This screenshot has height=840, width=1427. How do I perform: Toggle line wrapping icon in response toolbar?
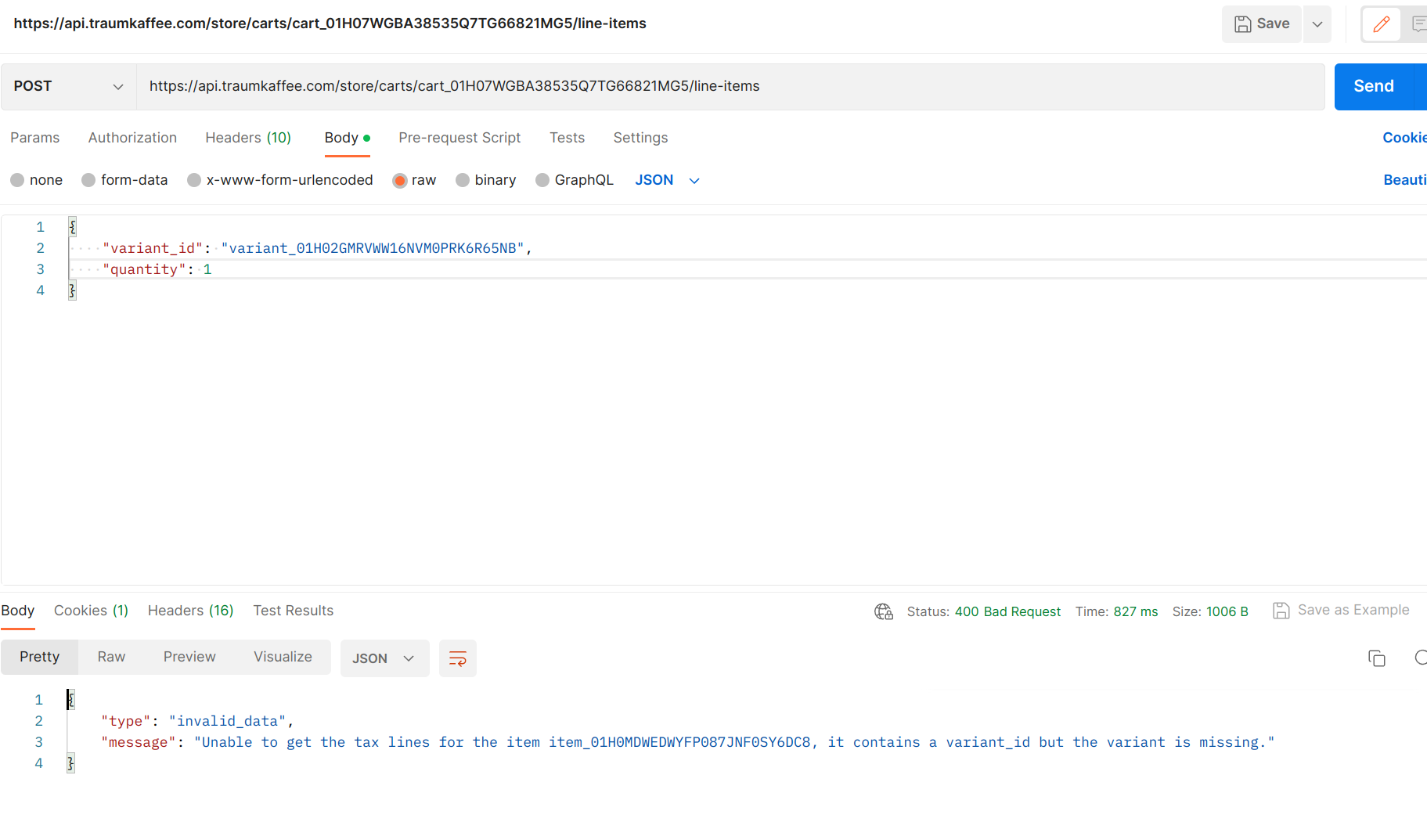click(457, 658)
